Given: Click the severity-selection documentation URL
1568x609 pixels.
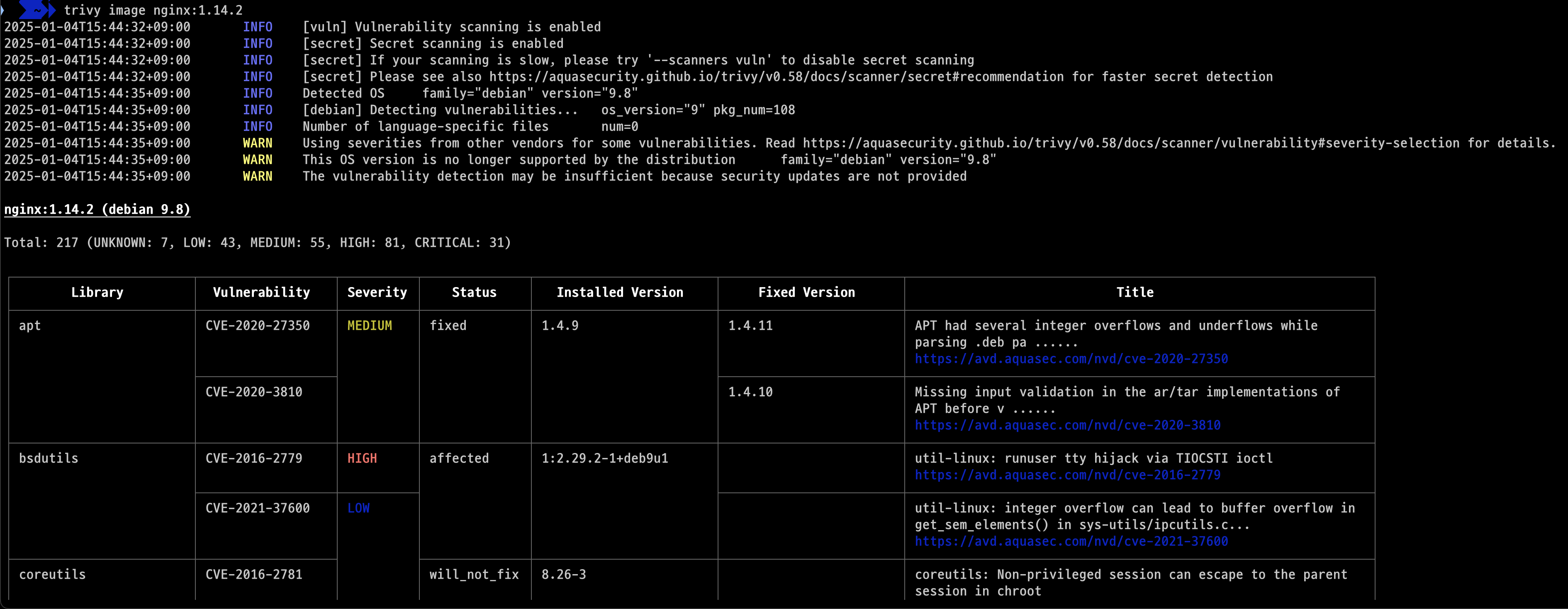Looking at the screenshot, I should click(1131, 143).
